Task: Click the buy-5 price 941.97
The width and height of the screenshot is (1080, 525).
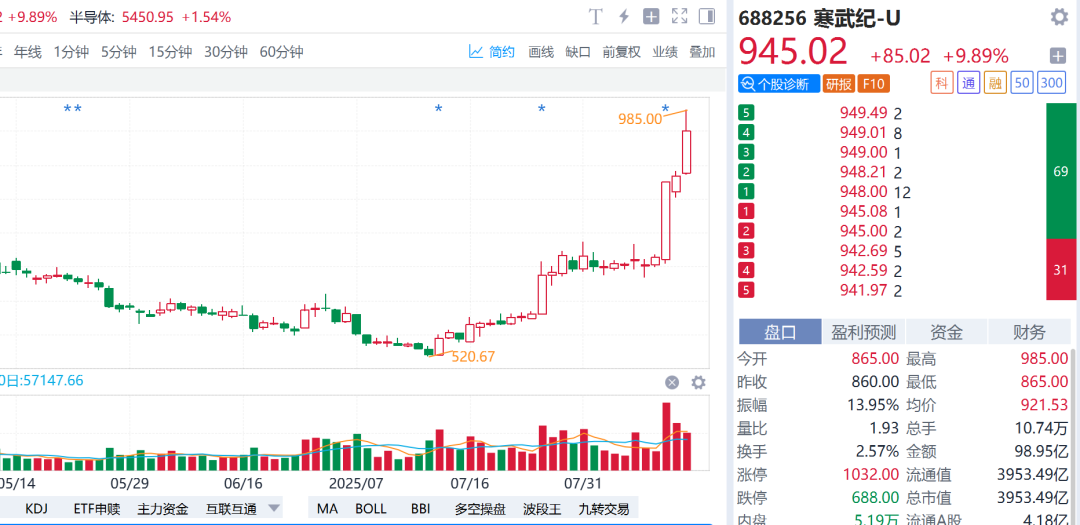Action: [x=863, y=290]
